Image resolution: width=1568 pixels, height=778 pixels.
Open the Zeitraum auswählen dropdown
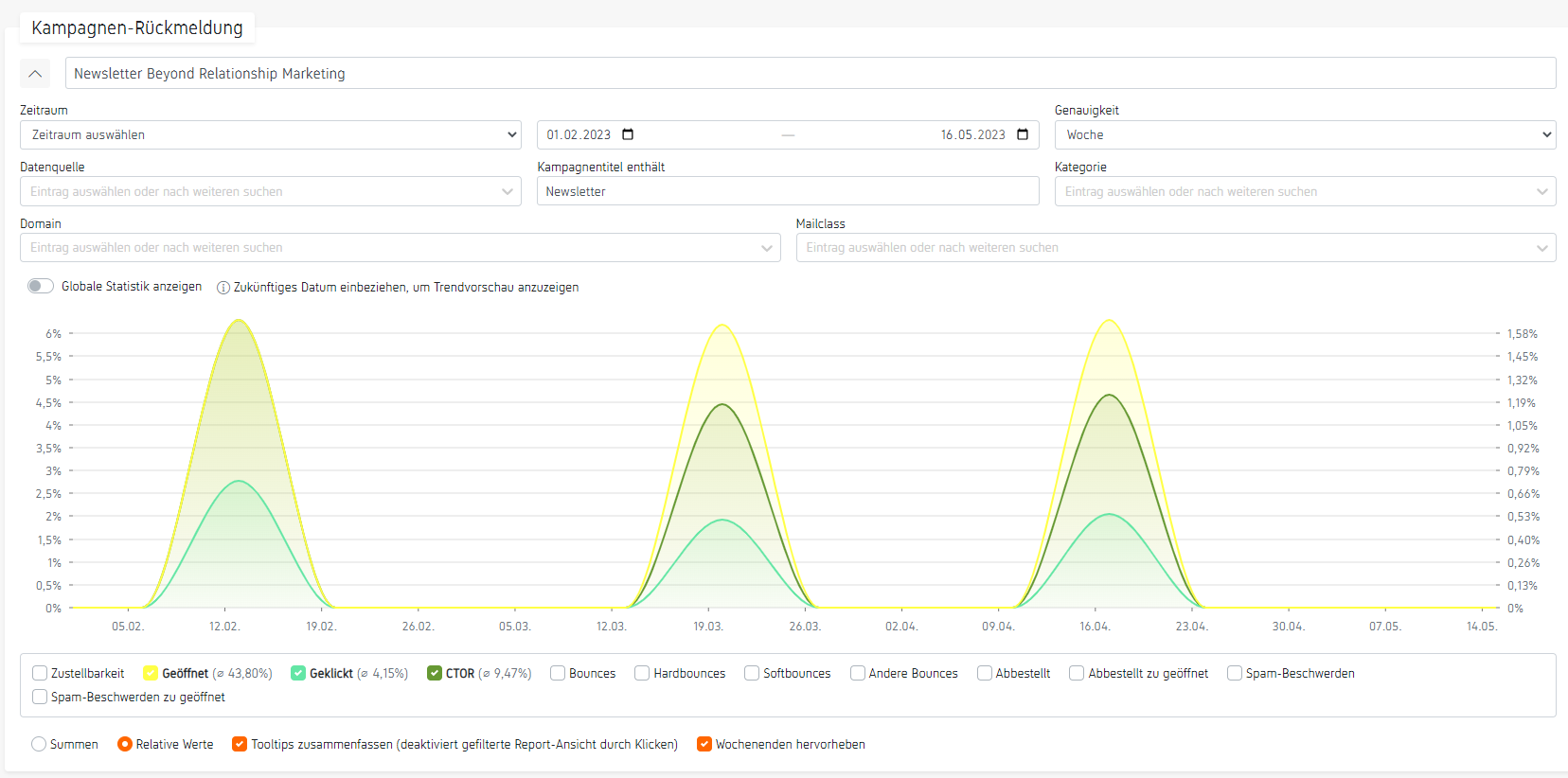click(x=270, y=134)
